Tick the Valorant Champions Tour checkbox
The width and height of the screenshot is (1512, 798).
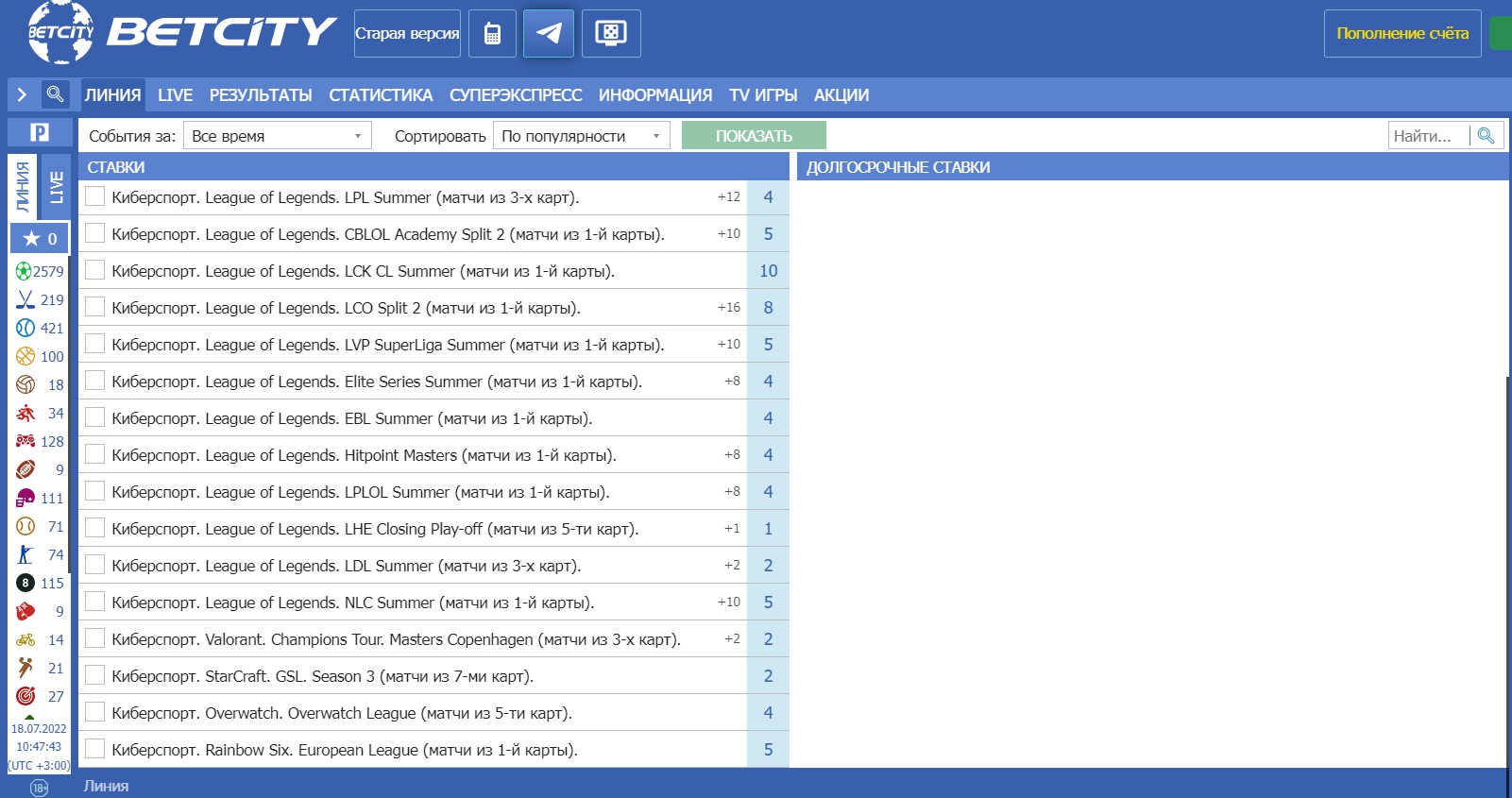(x=94, y=638)
